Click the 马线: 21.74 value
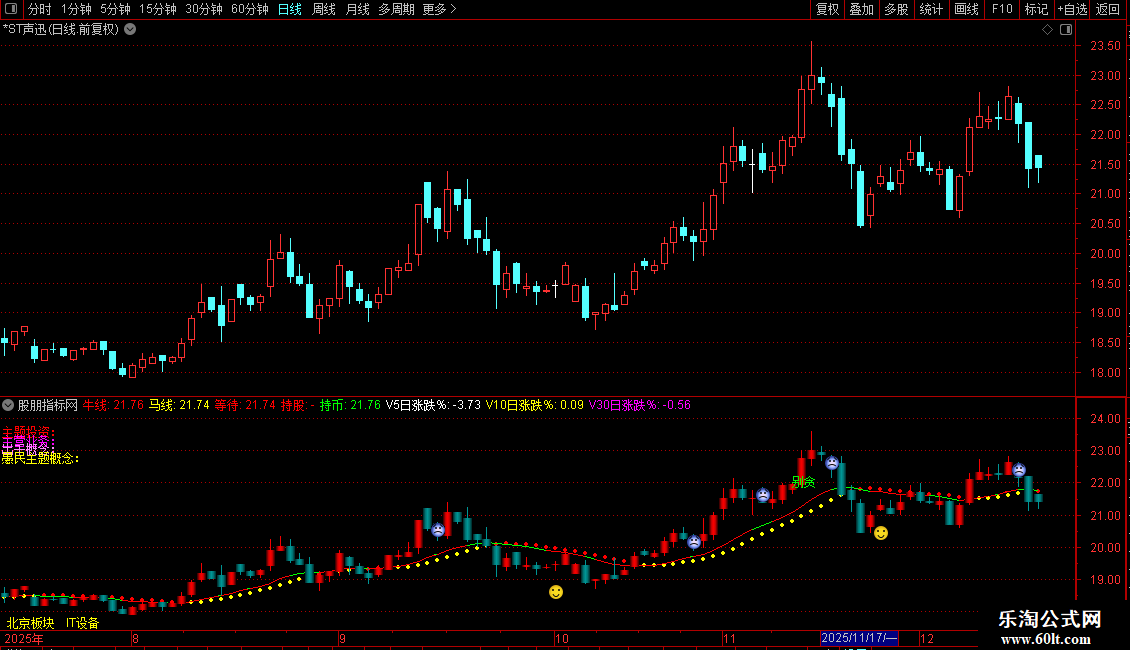The width and height of the screenshot is (1130, 650). (179, 405)
